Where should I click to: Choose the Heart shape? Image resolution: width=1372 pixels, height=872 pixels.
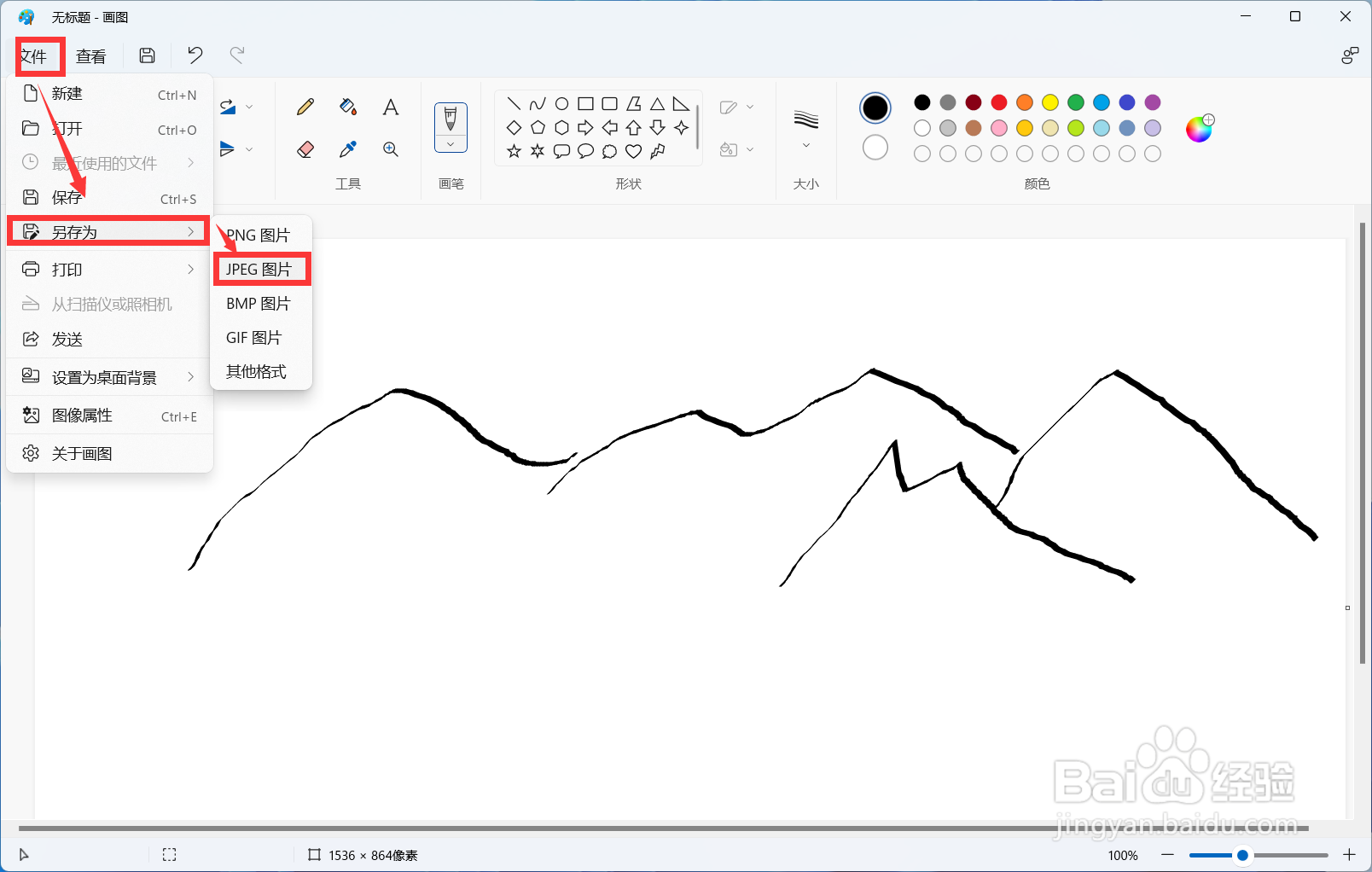(x=633, y=152)
